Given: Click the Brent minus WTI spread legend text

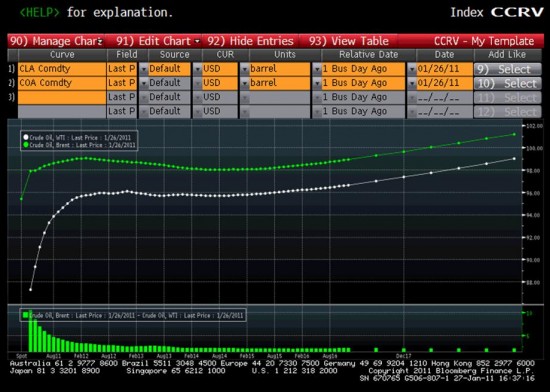Looking at the screenshot, I should point(136,315).
